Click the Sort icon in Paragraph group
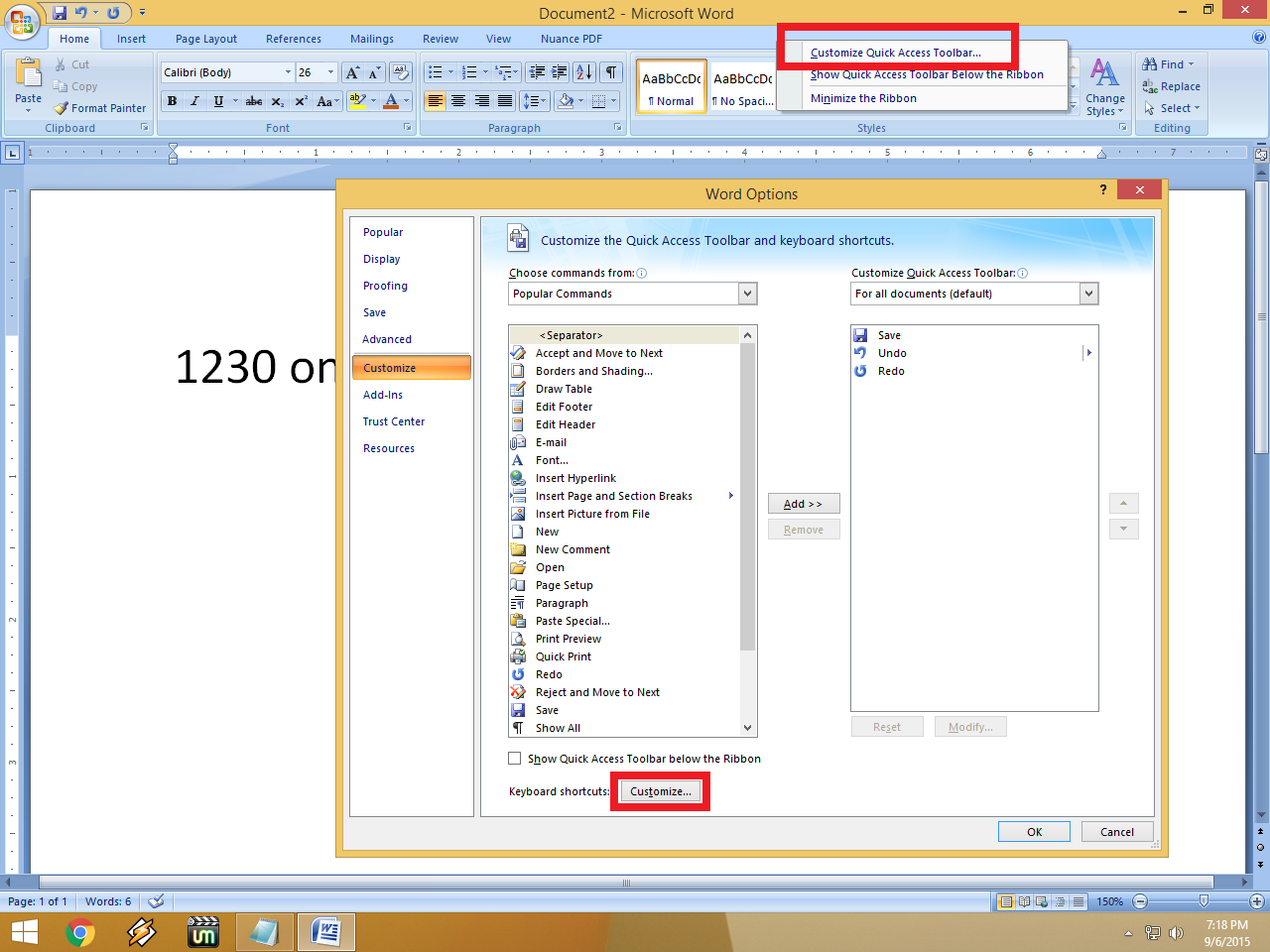 pos(584,72)
